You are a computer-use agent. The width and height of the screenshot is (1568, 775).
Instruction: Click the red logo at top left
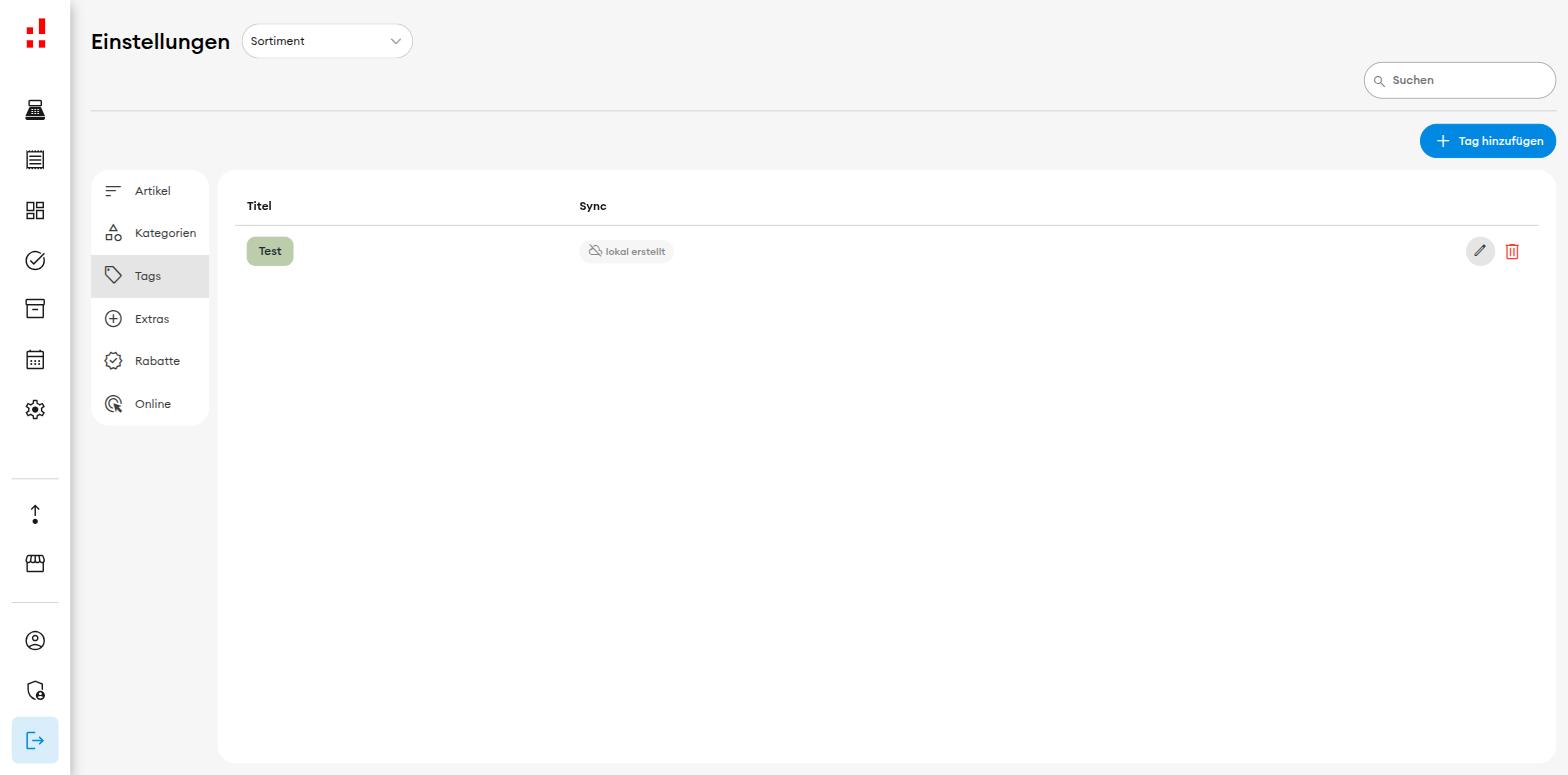click(x=36, y=33)
